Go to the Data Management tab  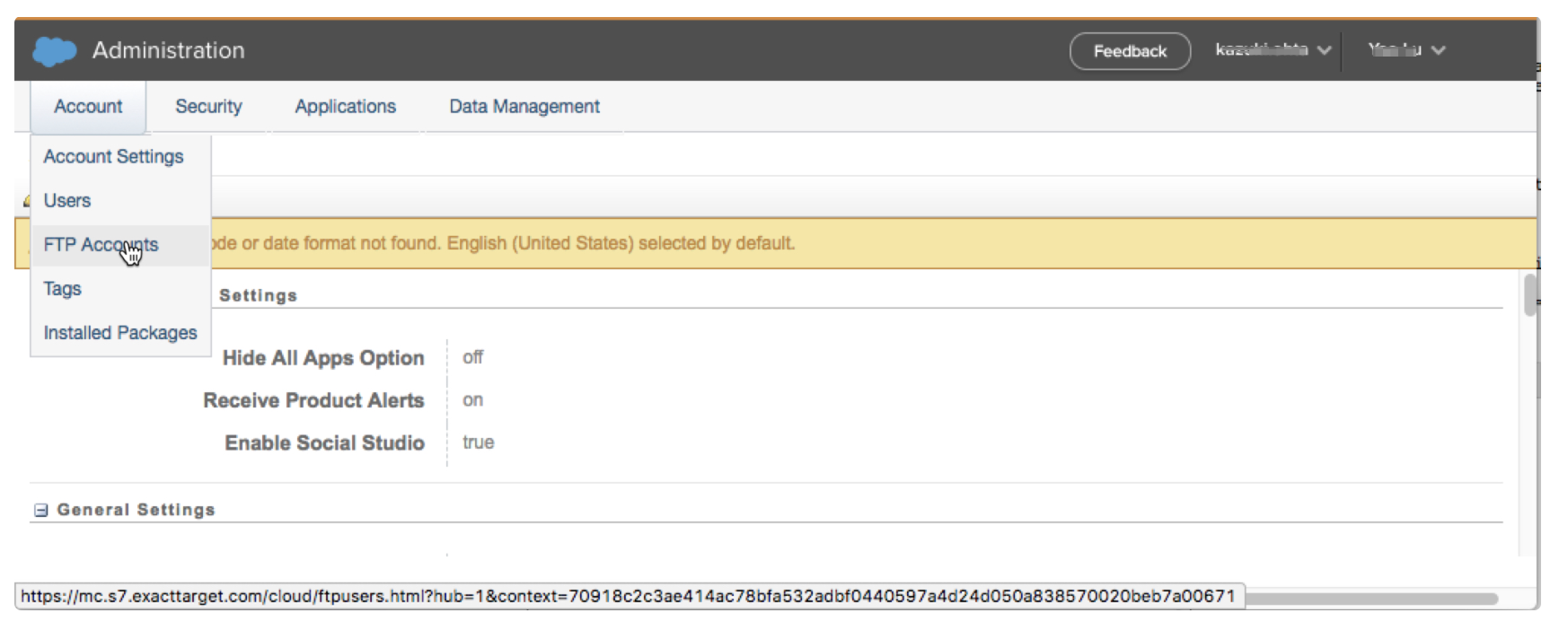(x=524, y=107)
